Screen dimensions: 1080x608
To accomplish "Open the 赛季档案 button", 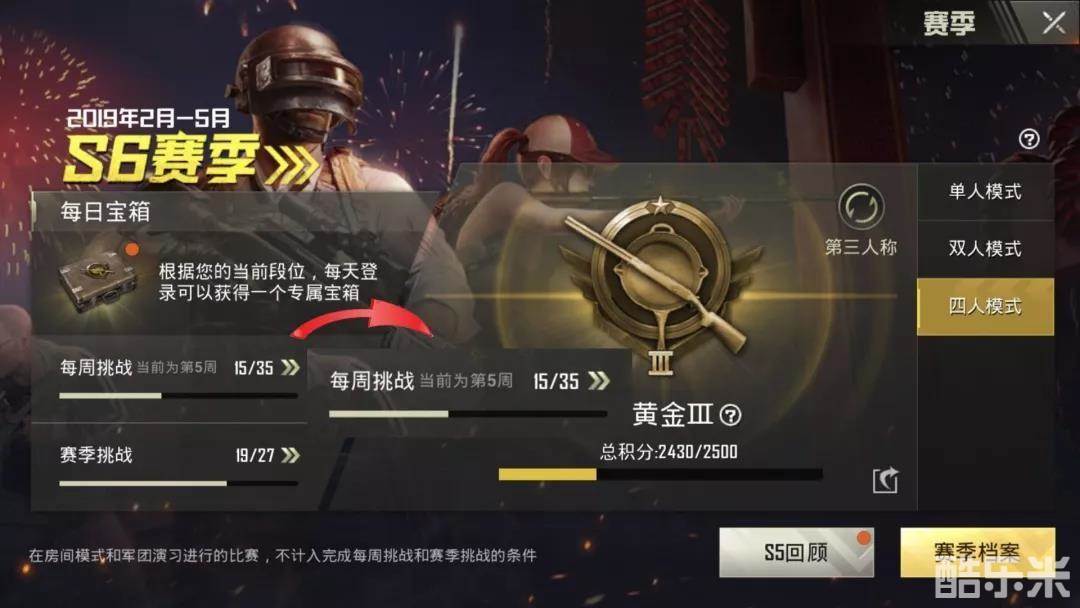I will click(977, 552).
